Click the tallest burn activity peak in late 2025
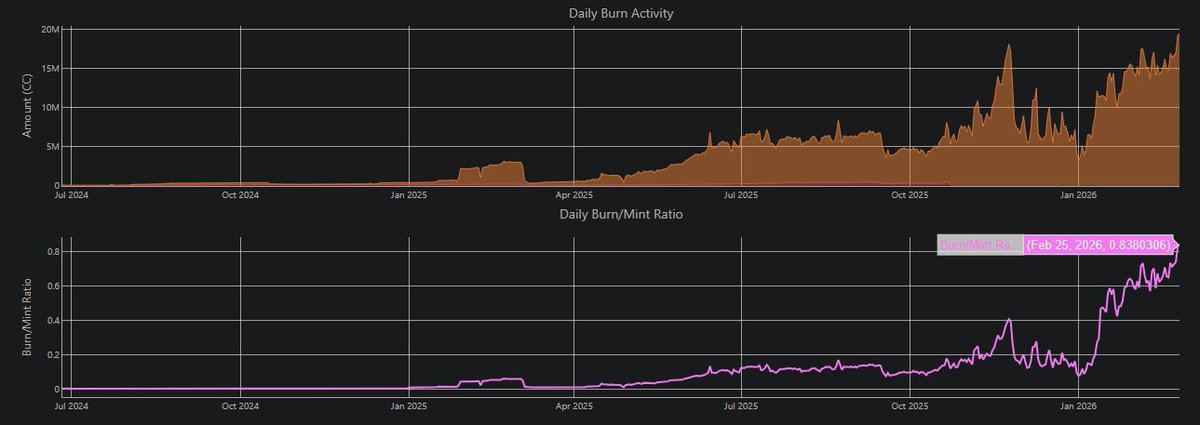 coord(1009,45)
